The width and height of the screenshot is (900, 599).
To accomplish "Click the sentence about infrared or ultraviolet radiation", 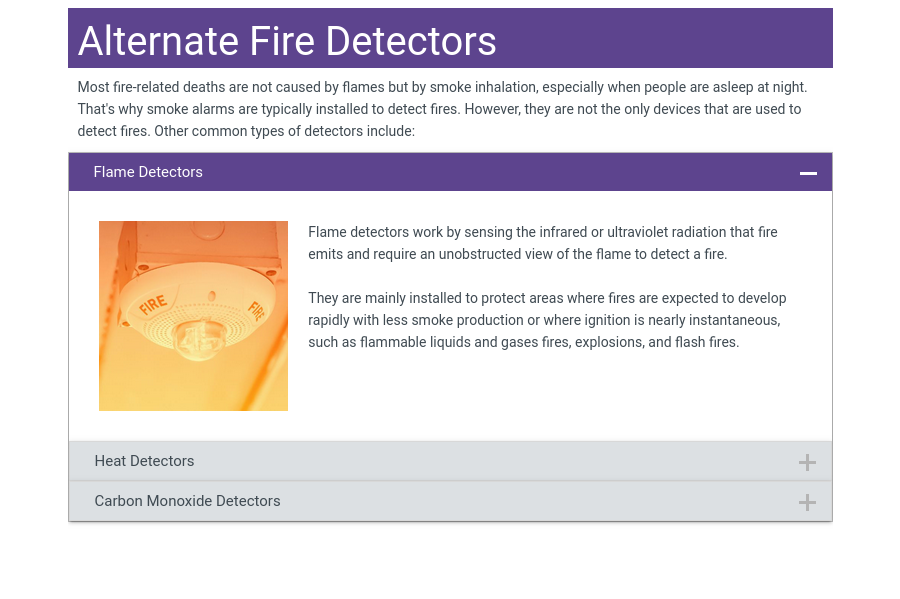I will (542, 232).
